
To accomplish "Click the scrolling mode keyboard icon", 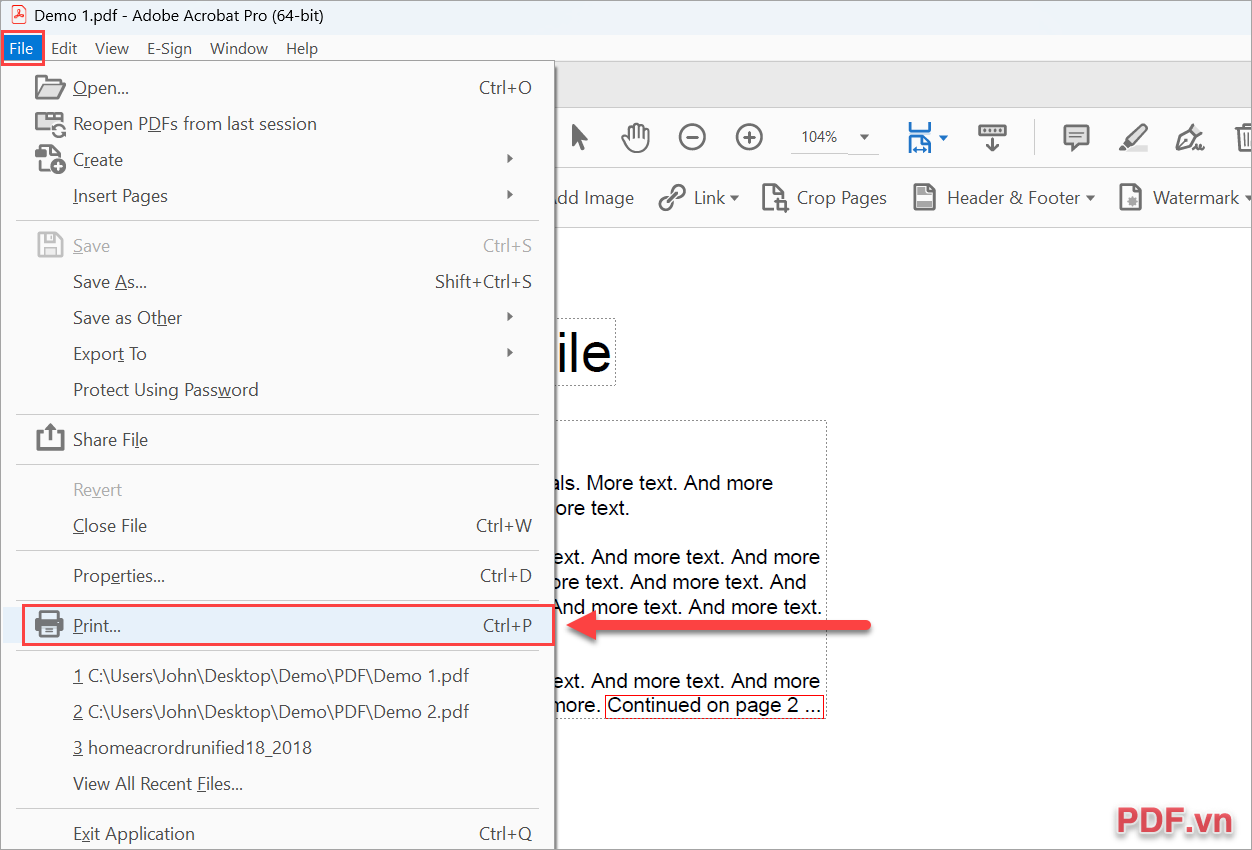I will coord(992,137).
